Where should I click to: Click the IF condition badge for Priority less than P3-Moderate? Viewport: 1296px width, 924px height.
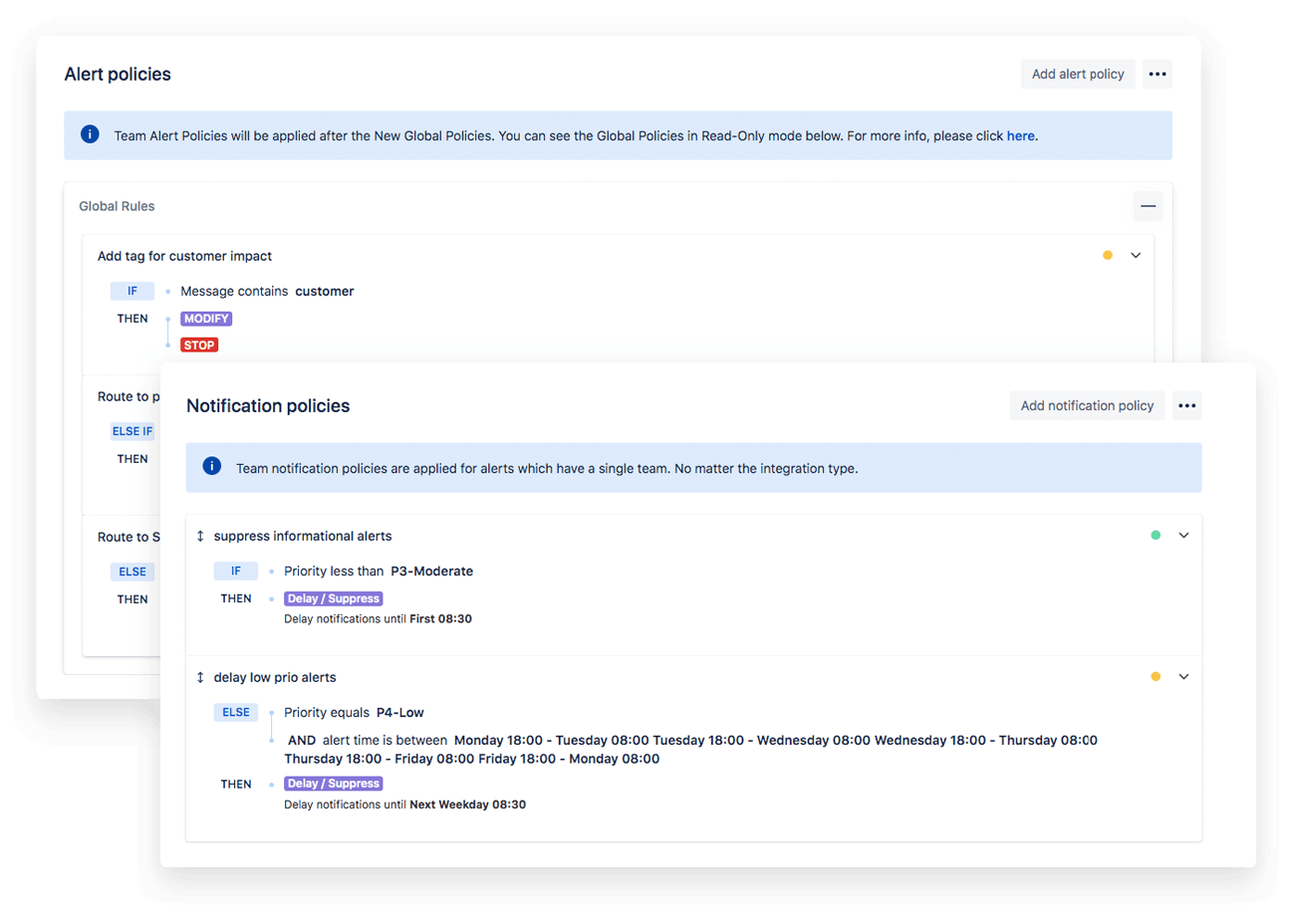236,571
